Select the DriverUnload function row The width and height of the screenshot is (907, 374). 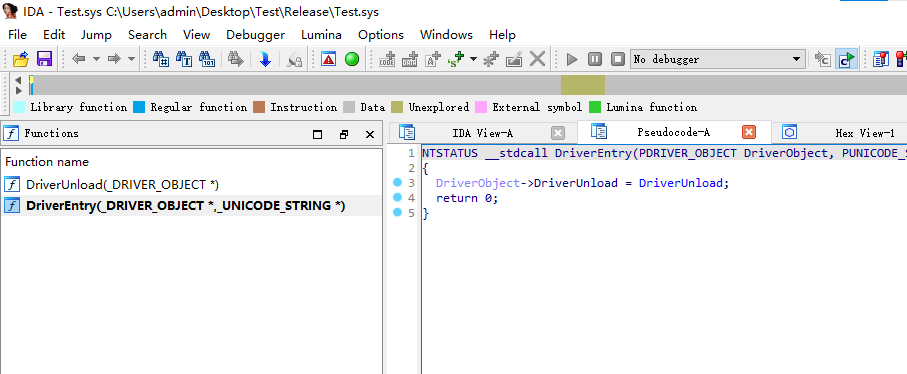pyautogui.click(x=191, y=185)
